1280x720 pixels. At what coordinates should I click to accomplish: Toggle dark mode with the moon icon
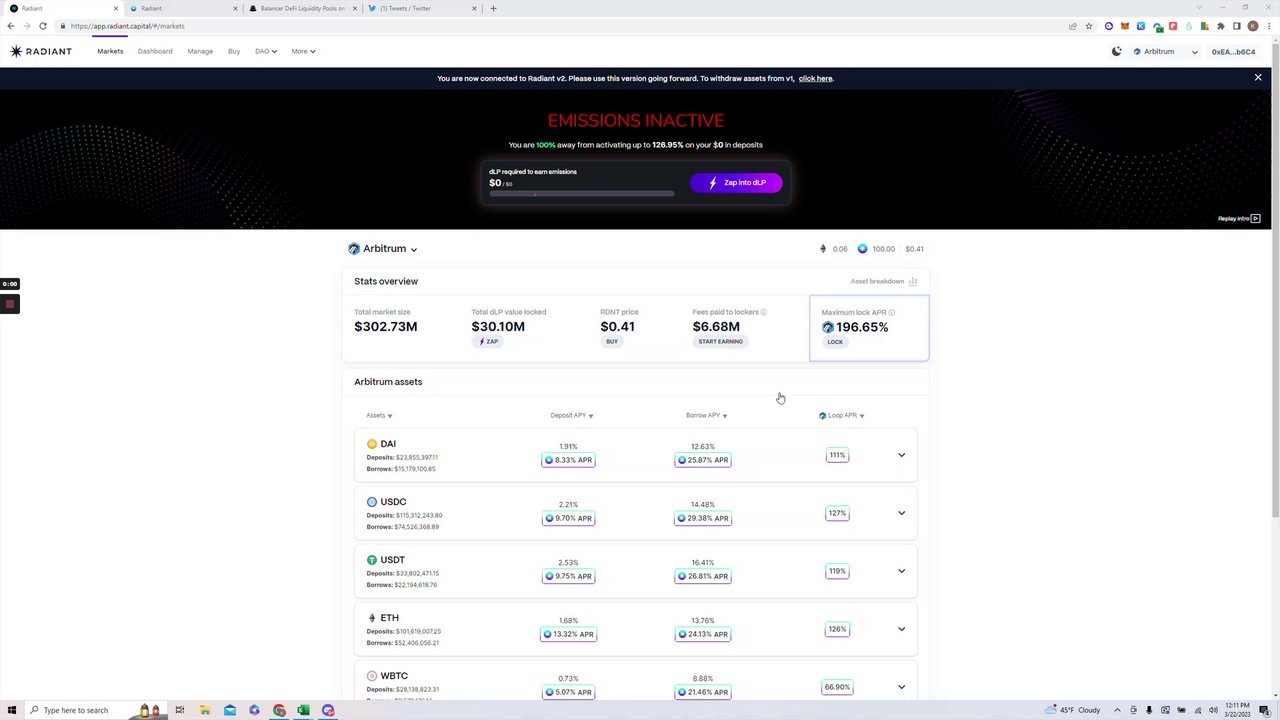click(1117, 51)
